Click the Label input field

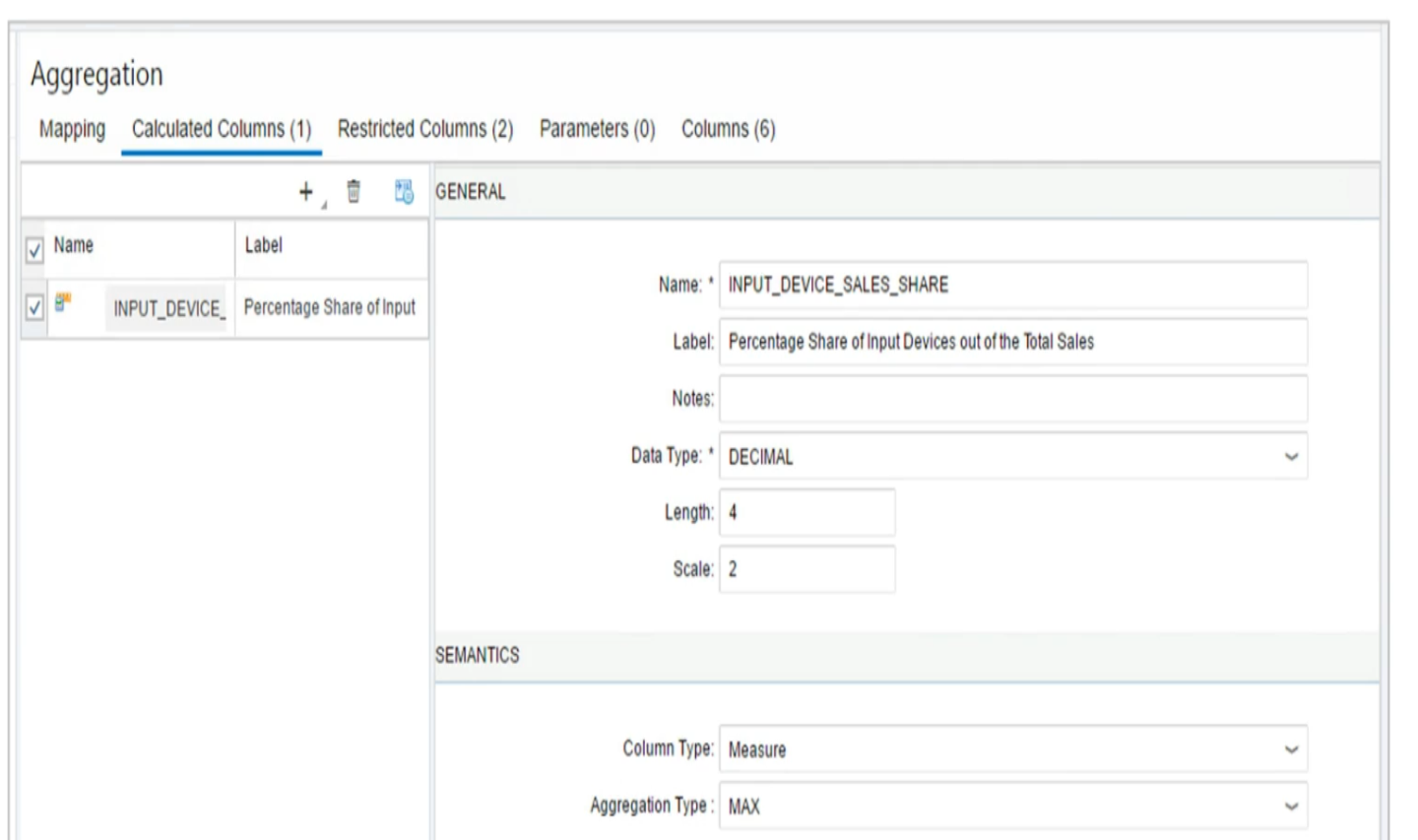1013,342
